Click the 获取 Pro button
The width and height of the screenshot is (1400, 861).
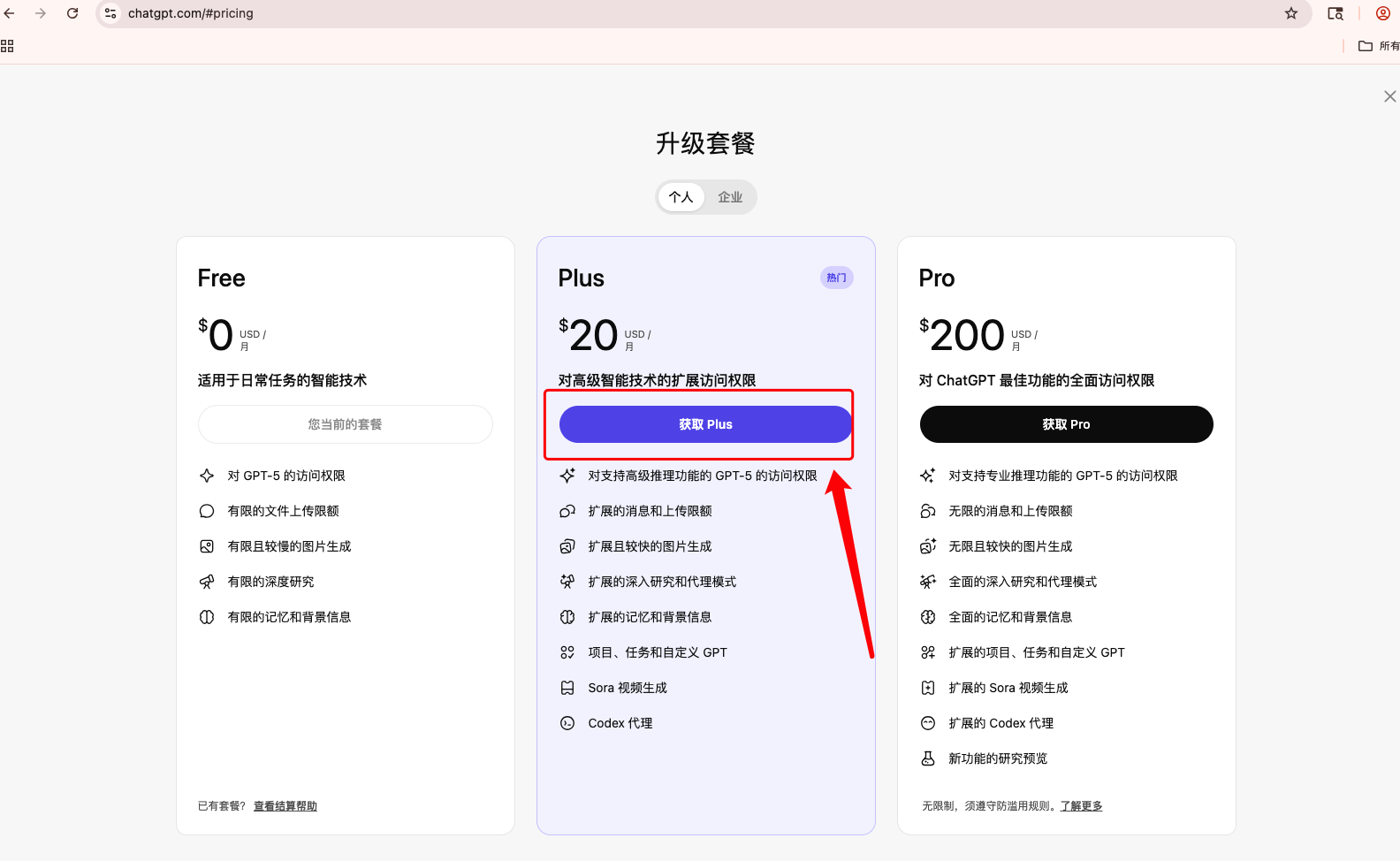(x=1066, y=424)
